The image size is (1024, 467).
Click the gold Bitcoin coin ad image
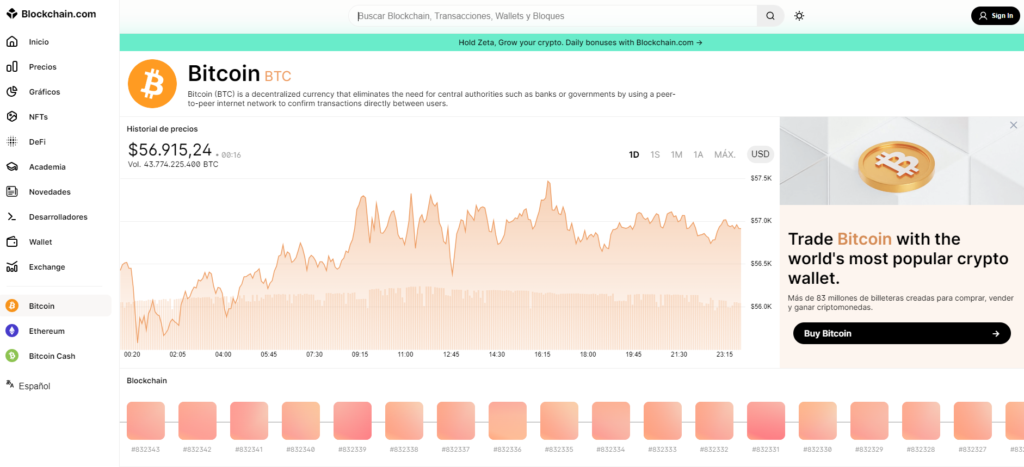(x=899, y=163)
